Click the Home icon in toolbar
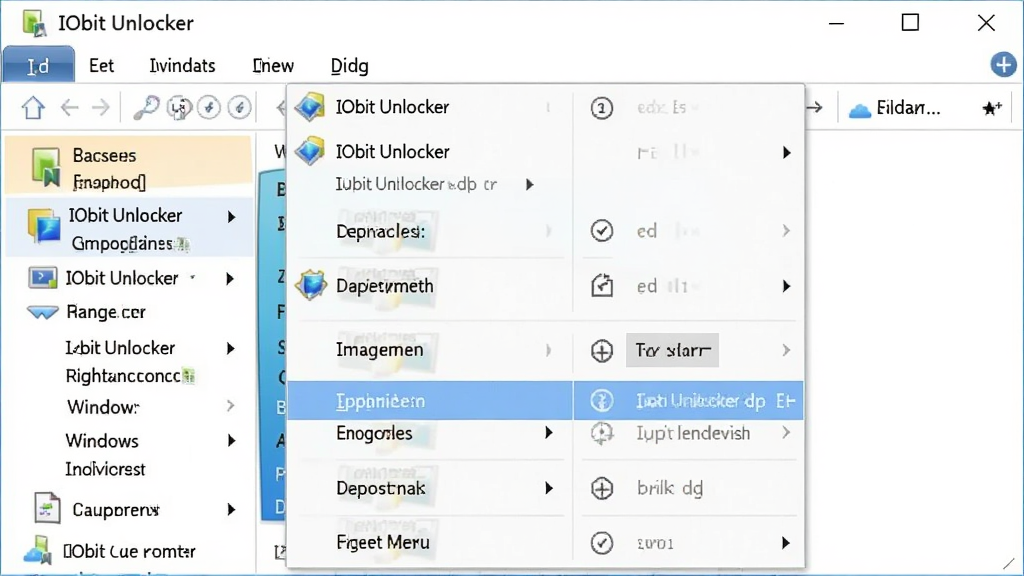 33,108
